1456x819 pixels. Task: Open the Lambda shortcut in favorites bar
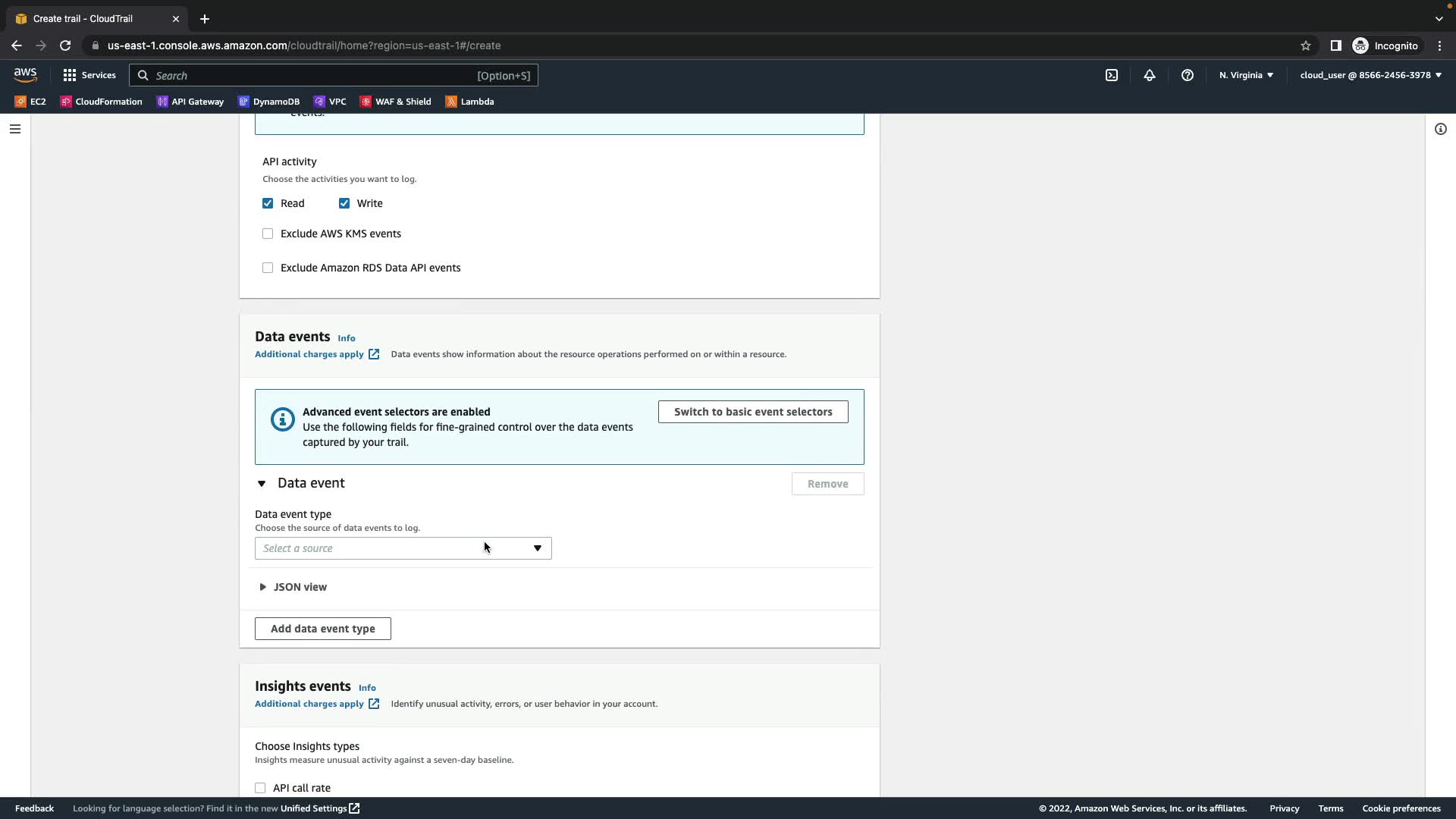469,102
